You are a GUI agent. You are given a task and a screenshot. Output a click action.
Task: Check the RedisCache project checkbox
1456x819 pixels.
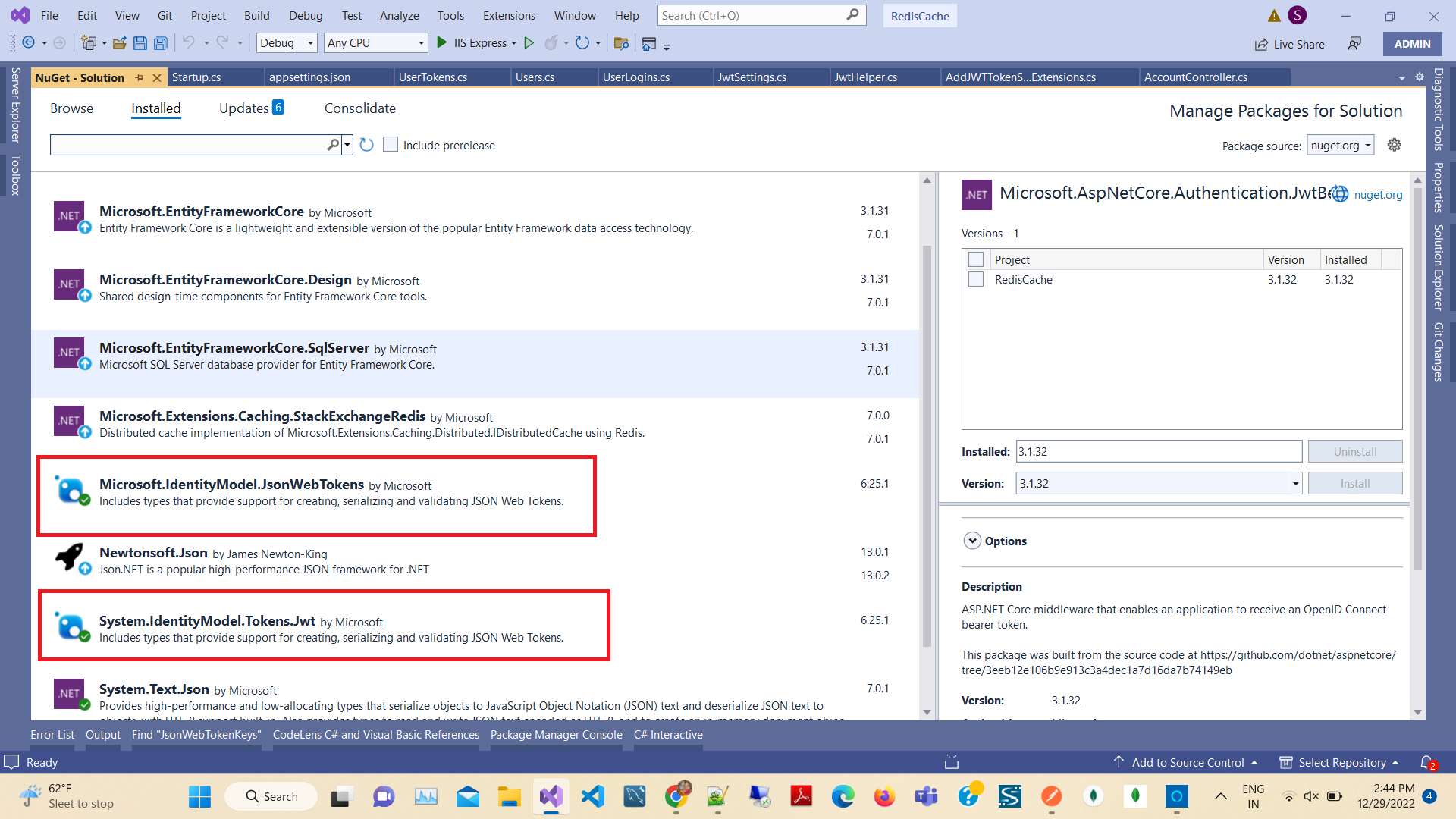pyautogui.click(x=976, y=279)
